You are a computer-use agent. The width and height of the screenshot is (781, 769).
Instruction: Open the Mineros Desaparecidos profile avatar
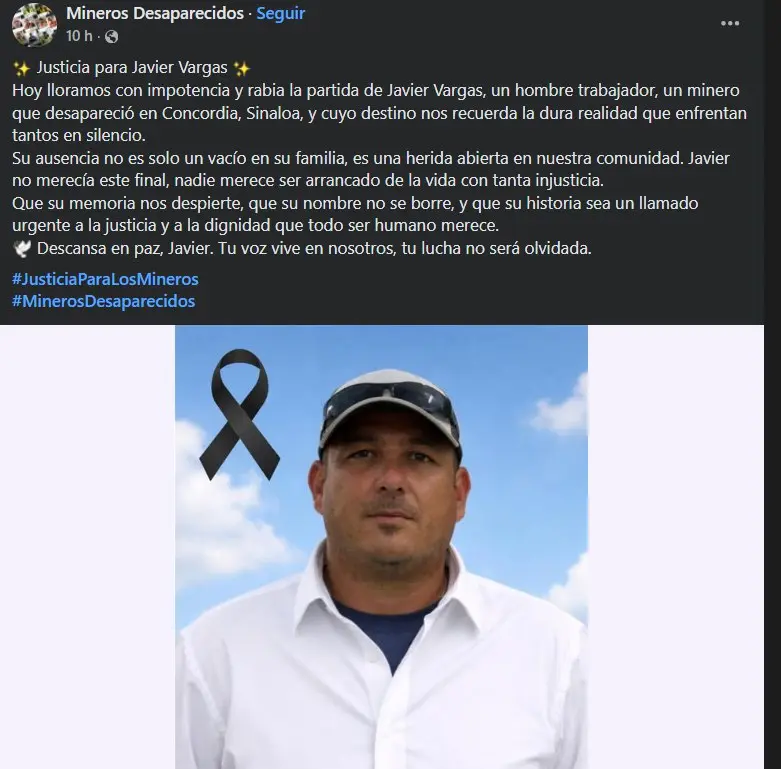pyautogui.click(x=34, y=24)
